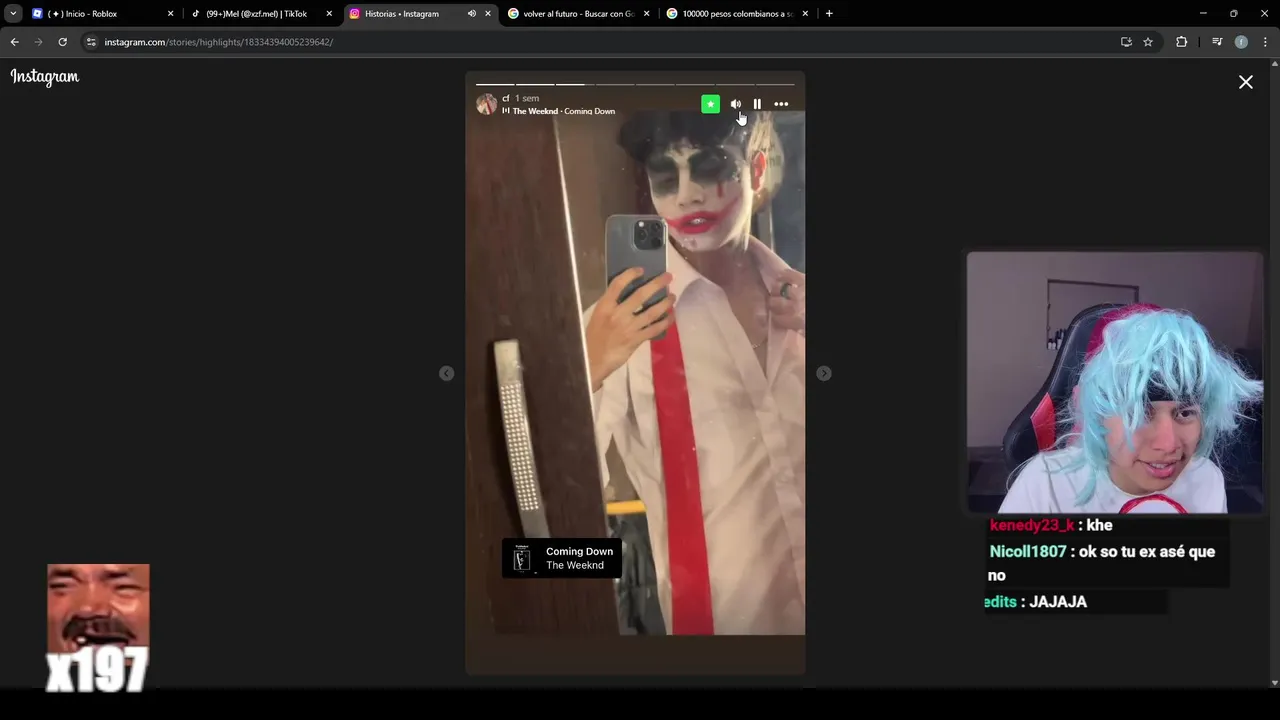Image resolution: width=1280 pixels, height=720 pixels.
Task: Click the story progress bar segments
Action: [635, 84]
